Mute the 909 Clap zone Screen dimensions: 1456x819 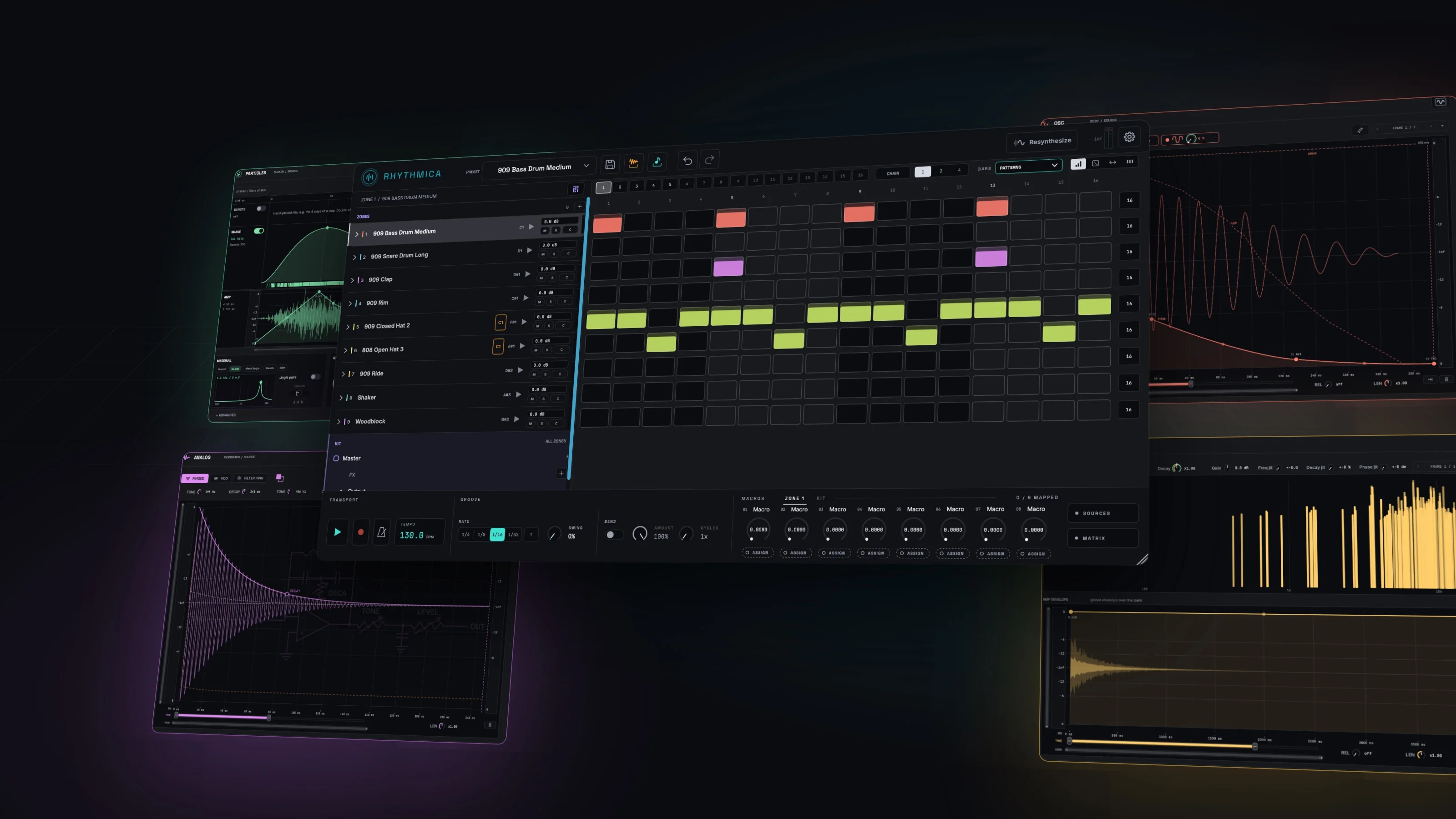click(x=541, y=278)
